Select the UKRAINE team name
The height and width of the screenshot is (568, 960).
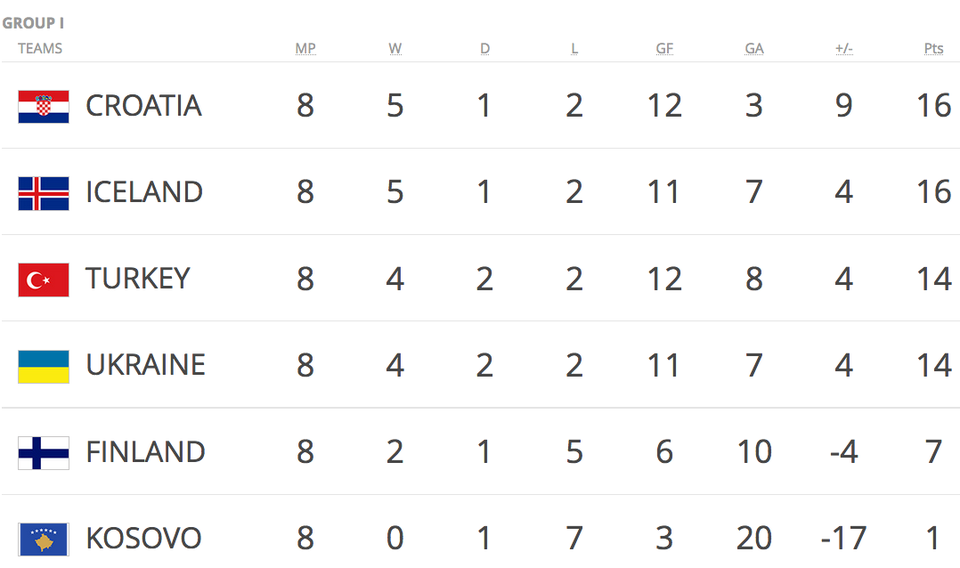[x=146, y=365]
